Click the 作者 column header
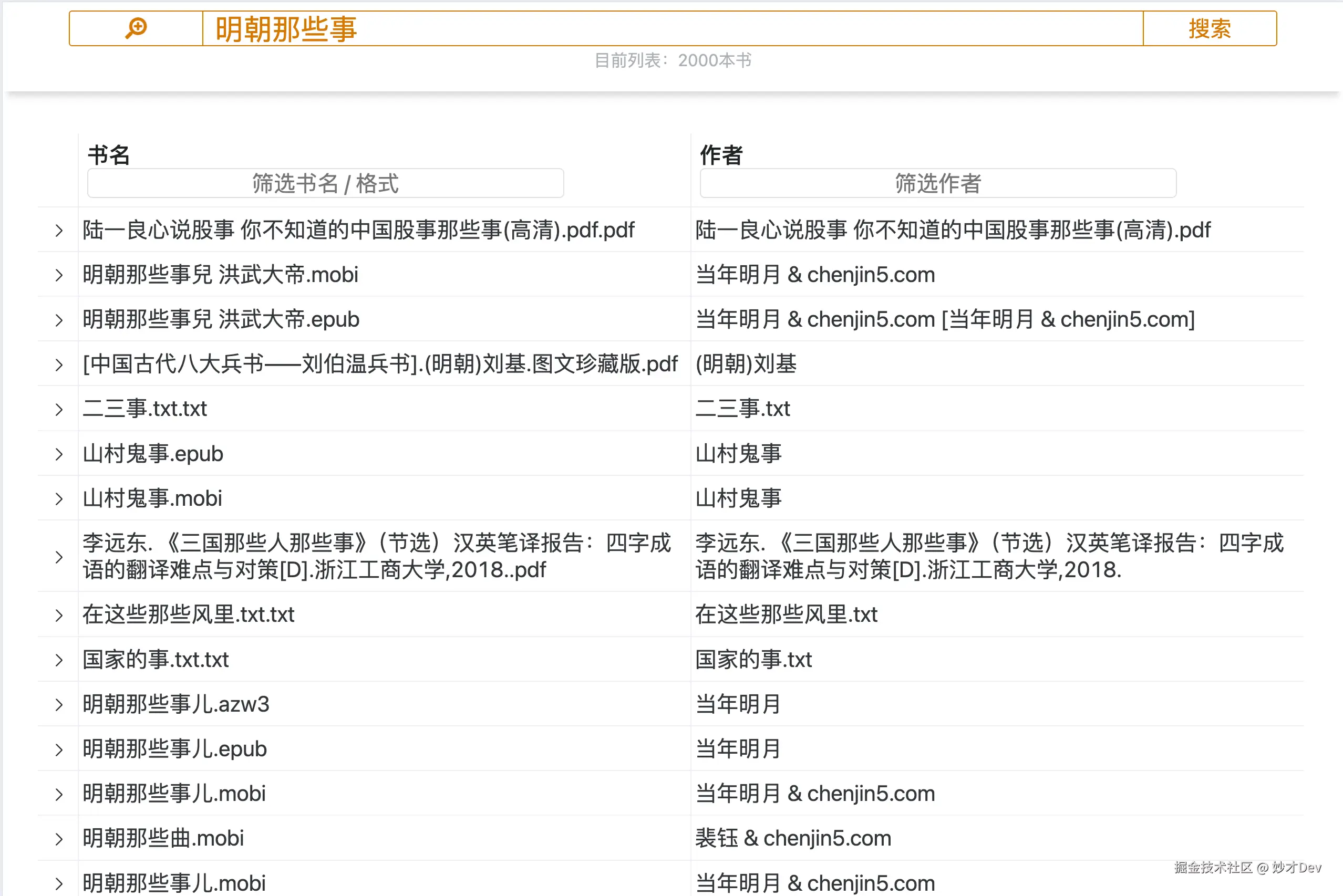The image size is (1343, 896). [721, 155]
